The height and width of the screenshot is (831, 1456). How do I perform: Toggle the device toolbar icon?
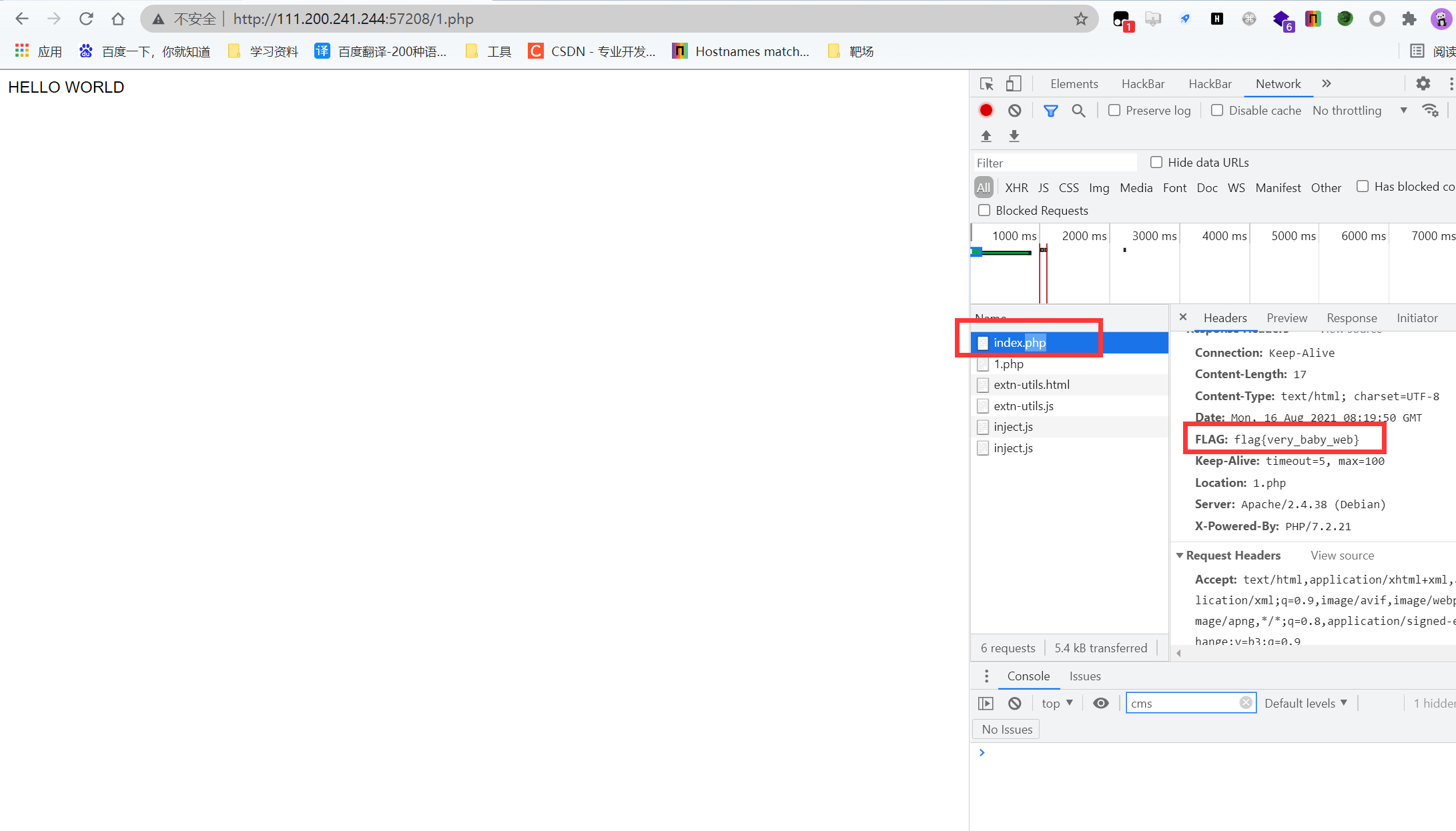pyautogui.click(x=1014, y=84)
